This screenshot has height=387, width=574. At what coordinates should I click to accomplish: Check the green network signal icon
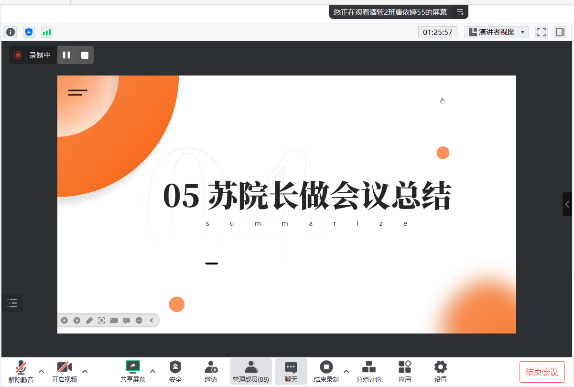(47, 32)
